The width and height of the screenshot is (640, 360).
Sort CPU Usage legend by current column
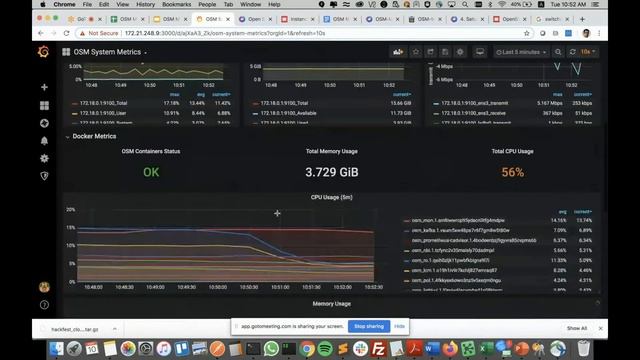[x=582, y=212]
